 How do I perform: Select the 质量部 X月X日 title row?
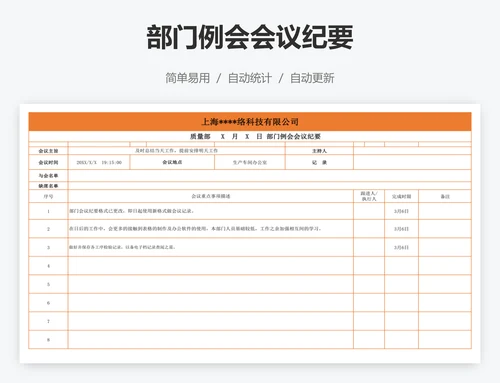pos(250,136)
